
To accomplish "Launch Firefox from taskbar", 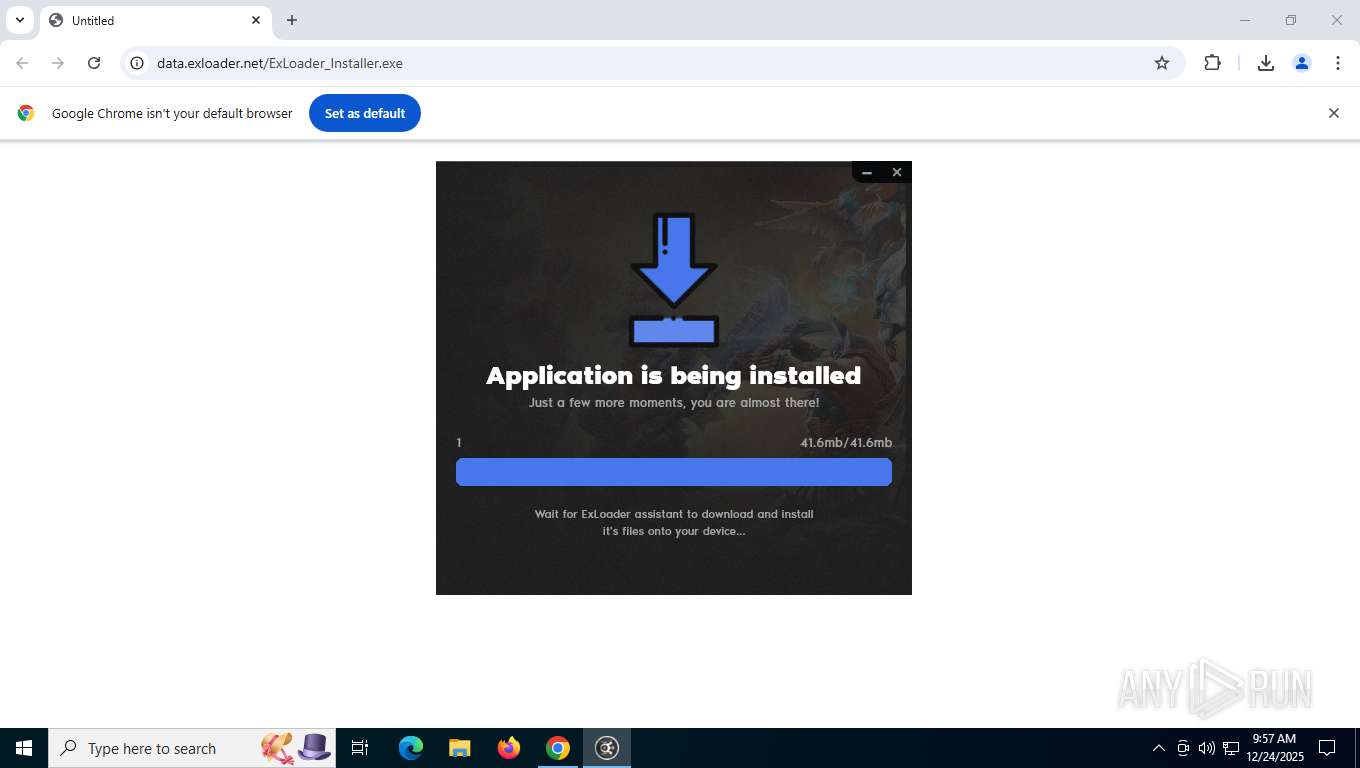I will coord(509,748).
